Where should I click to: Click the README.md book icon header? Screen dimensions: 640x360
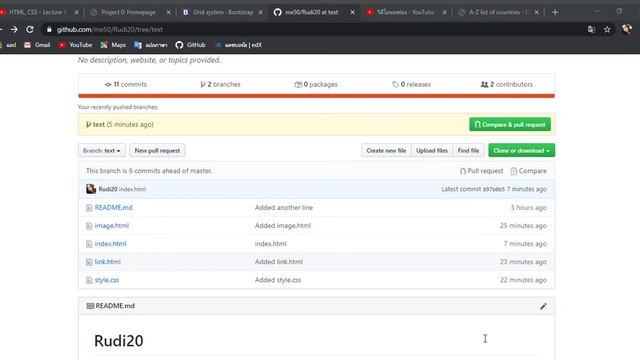click(90, 306)
